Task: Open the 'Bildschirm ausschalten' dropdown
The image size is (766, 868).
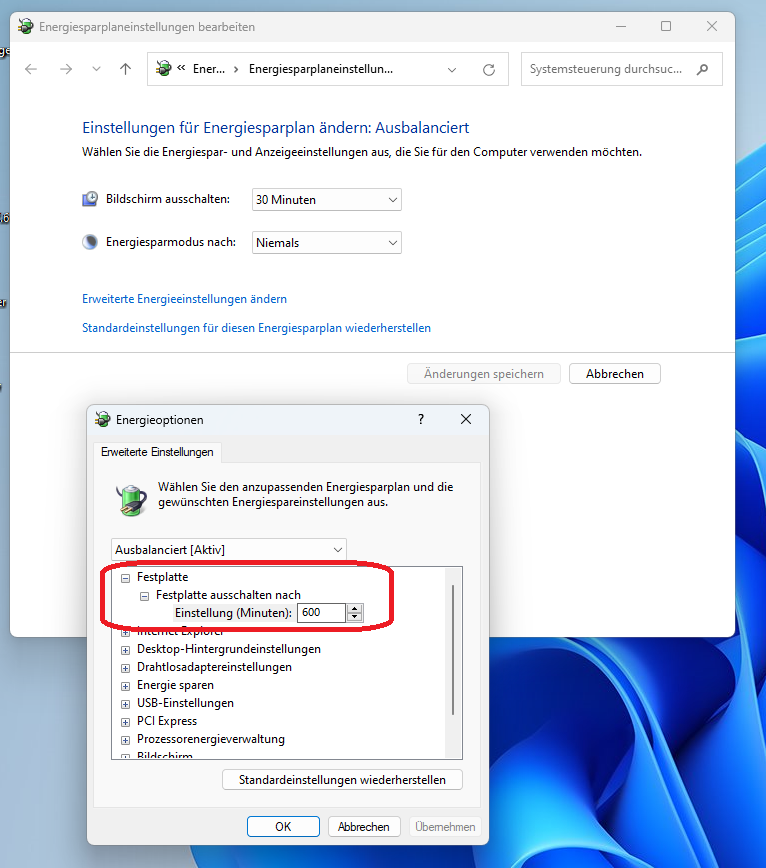Action: pos(327,200)
